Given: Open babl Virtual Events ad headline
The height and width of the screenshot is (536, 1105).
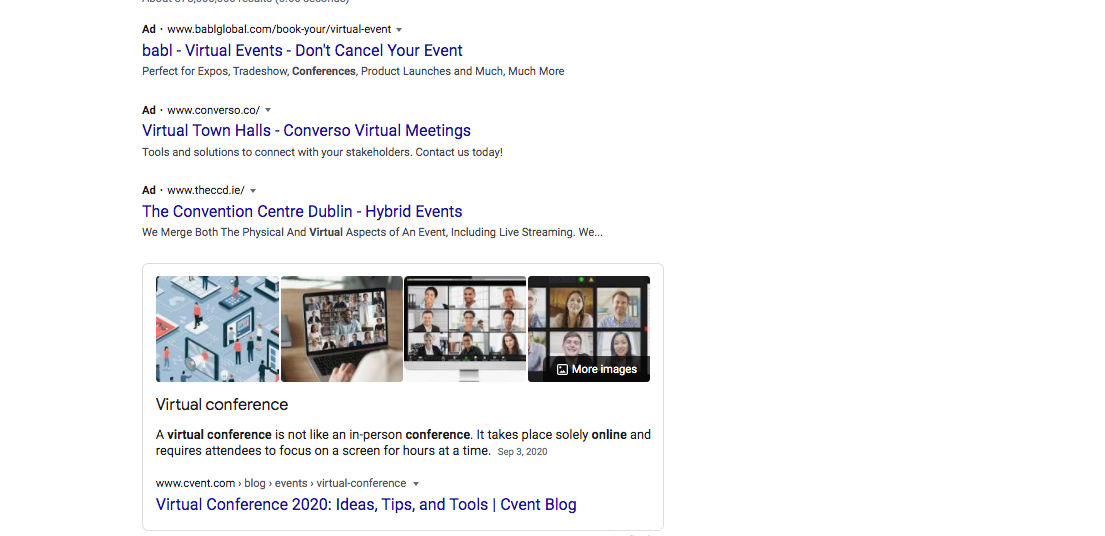Looking at the screenshot, I should 302,51.
